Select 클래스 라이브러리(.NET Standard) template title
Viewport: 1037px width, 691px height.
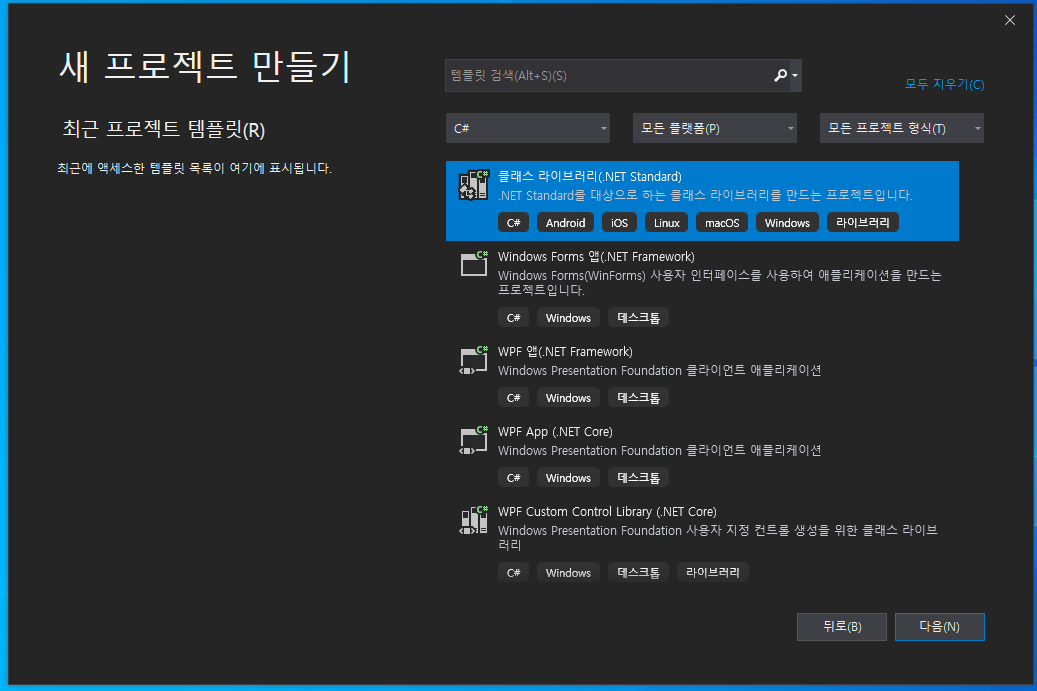click(x=589, y=177)
